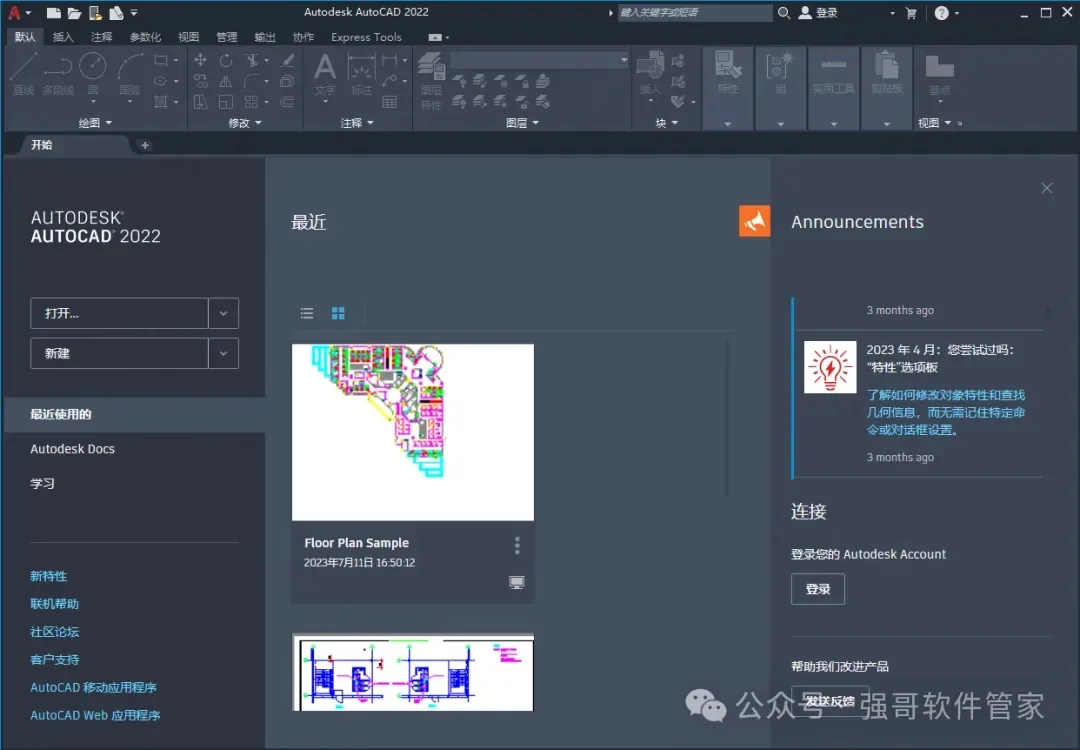Expand the quick access toolbar customize arrow
Image resolution: width=1080 pixels, height=750 pixels.
134,12
